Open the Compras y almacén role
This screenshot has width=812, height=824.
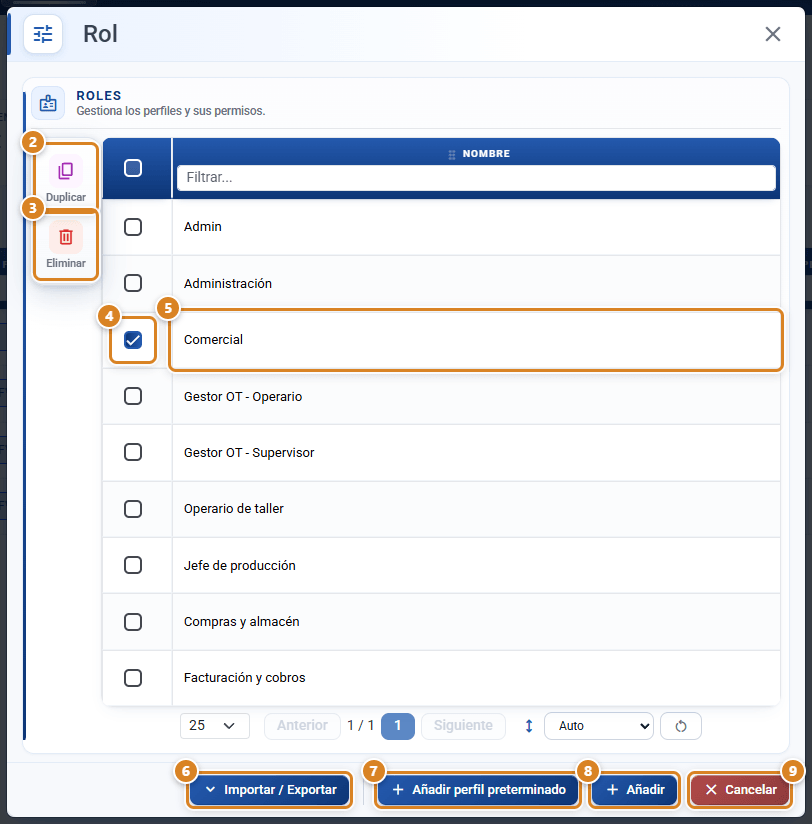pyautogui.click(x=476, y=622)
